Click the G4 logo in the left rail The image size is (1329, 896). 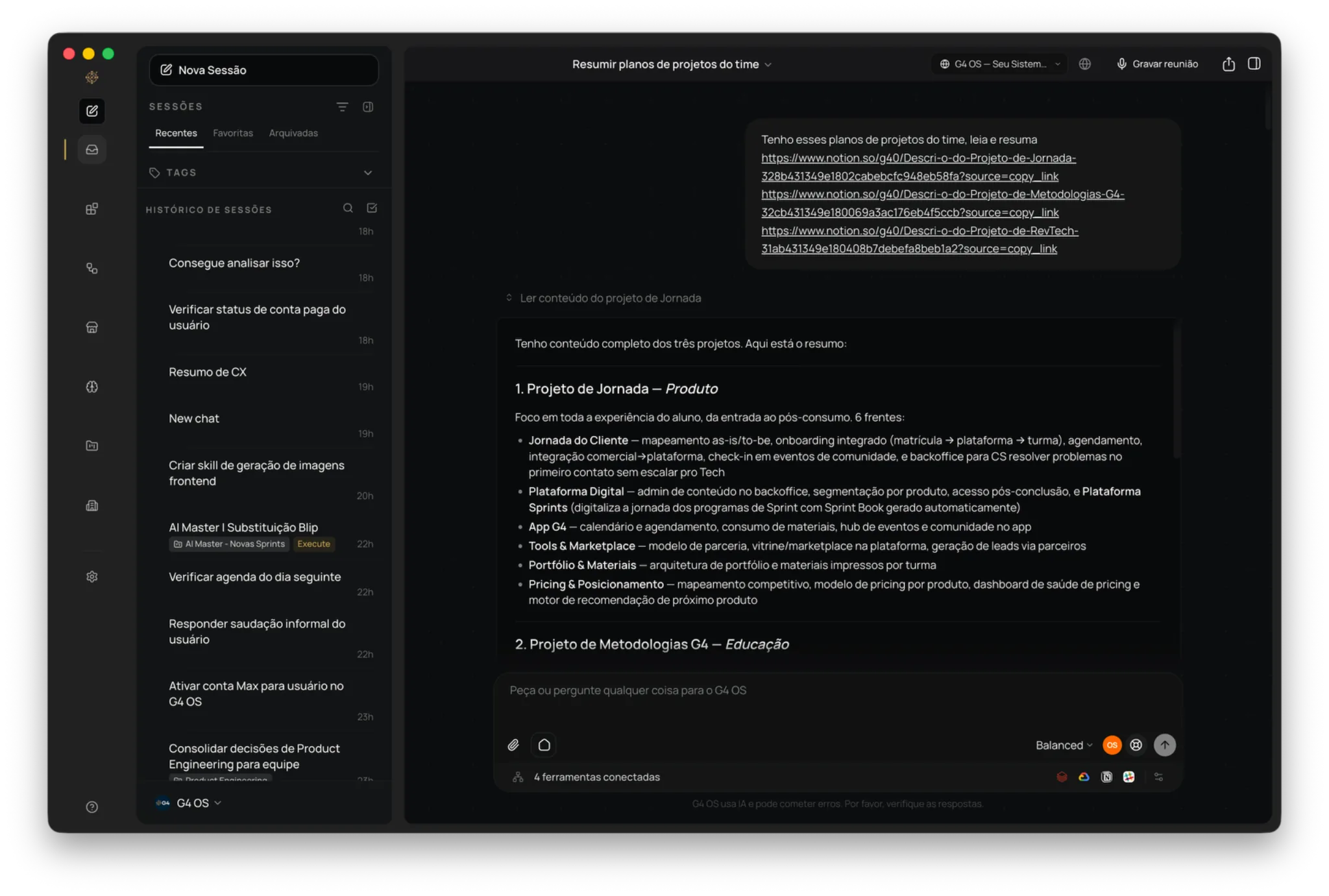[x=92, y=77]
